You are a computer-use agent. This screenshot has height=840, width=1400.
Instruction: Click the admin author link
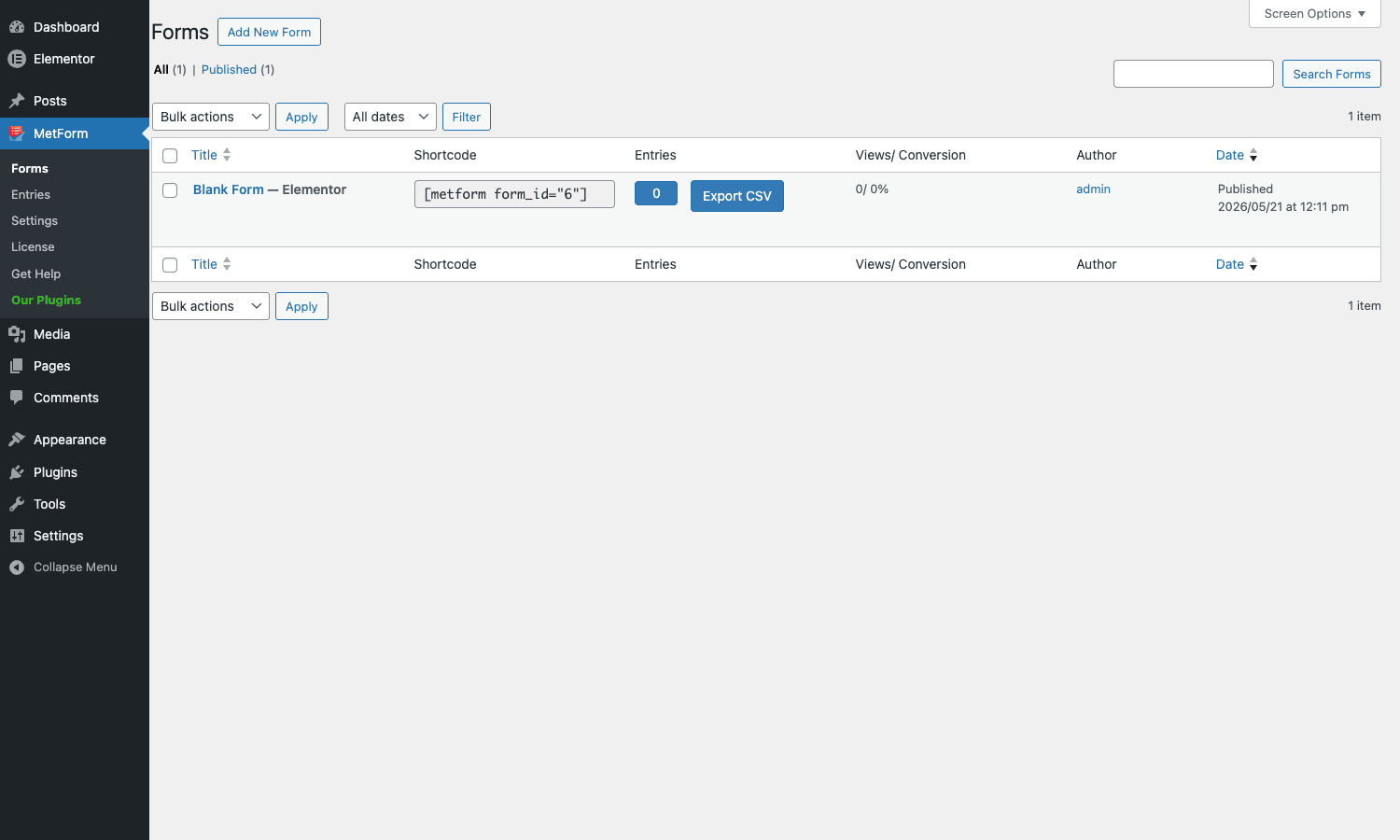[1093, 189]
